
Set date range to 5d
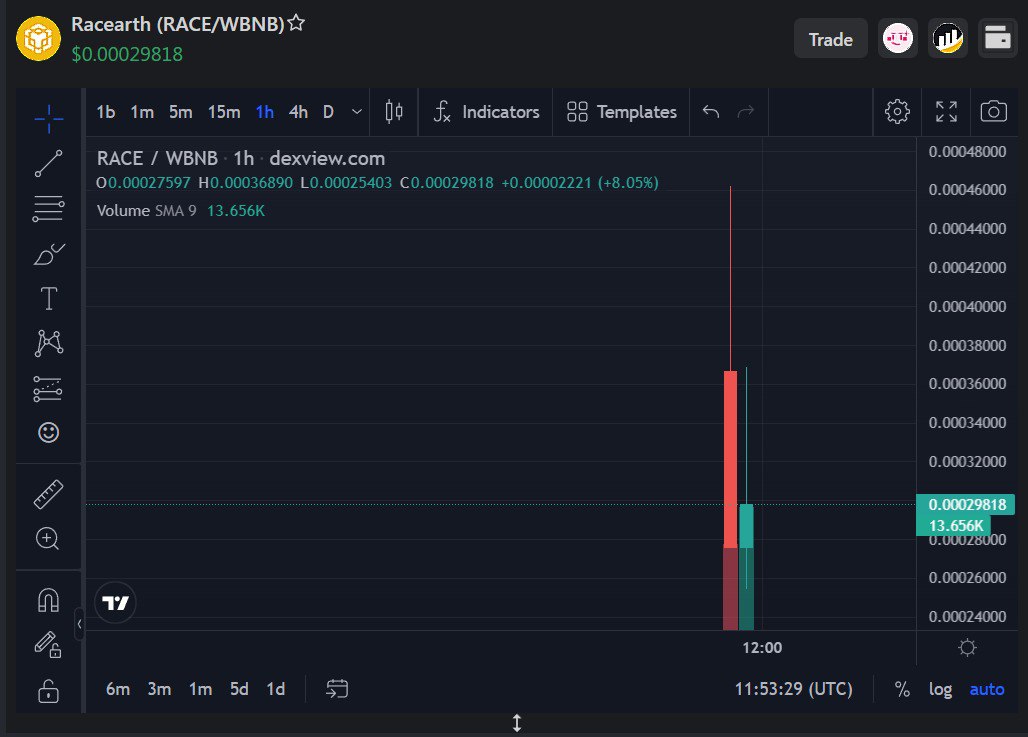point(239,689)
